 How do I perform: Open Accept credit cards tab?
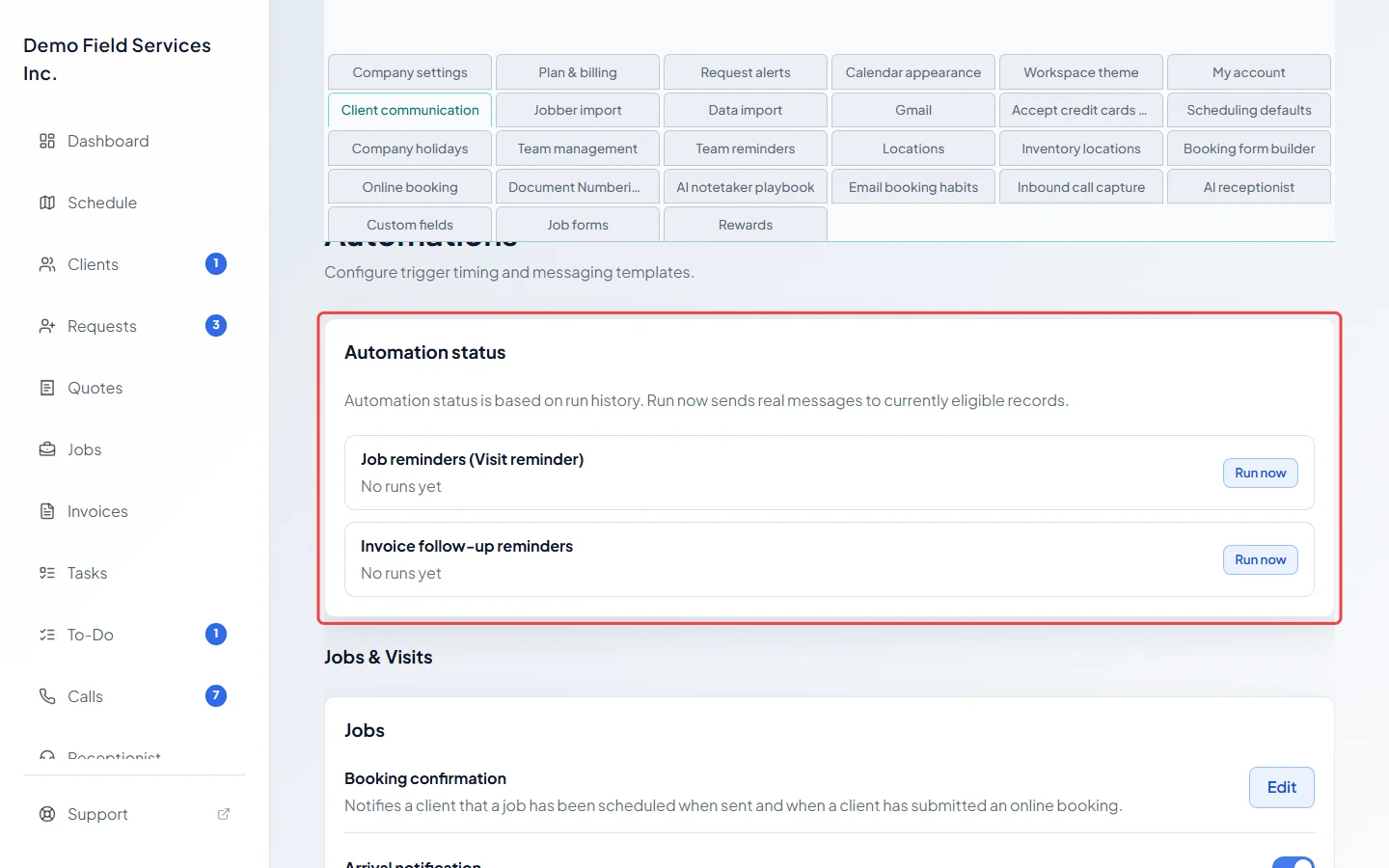pyautogui.click(x=1081, y=110)
